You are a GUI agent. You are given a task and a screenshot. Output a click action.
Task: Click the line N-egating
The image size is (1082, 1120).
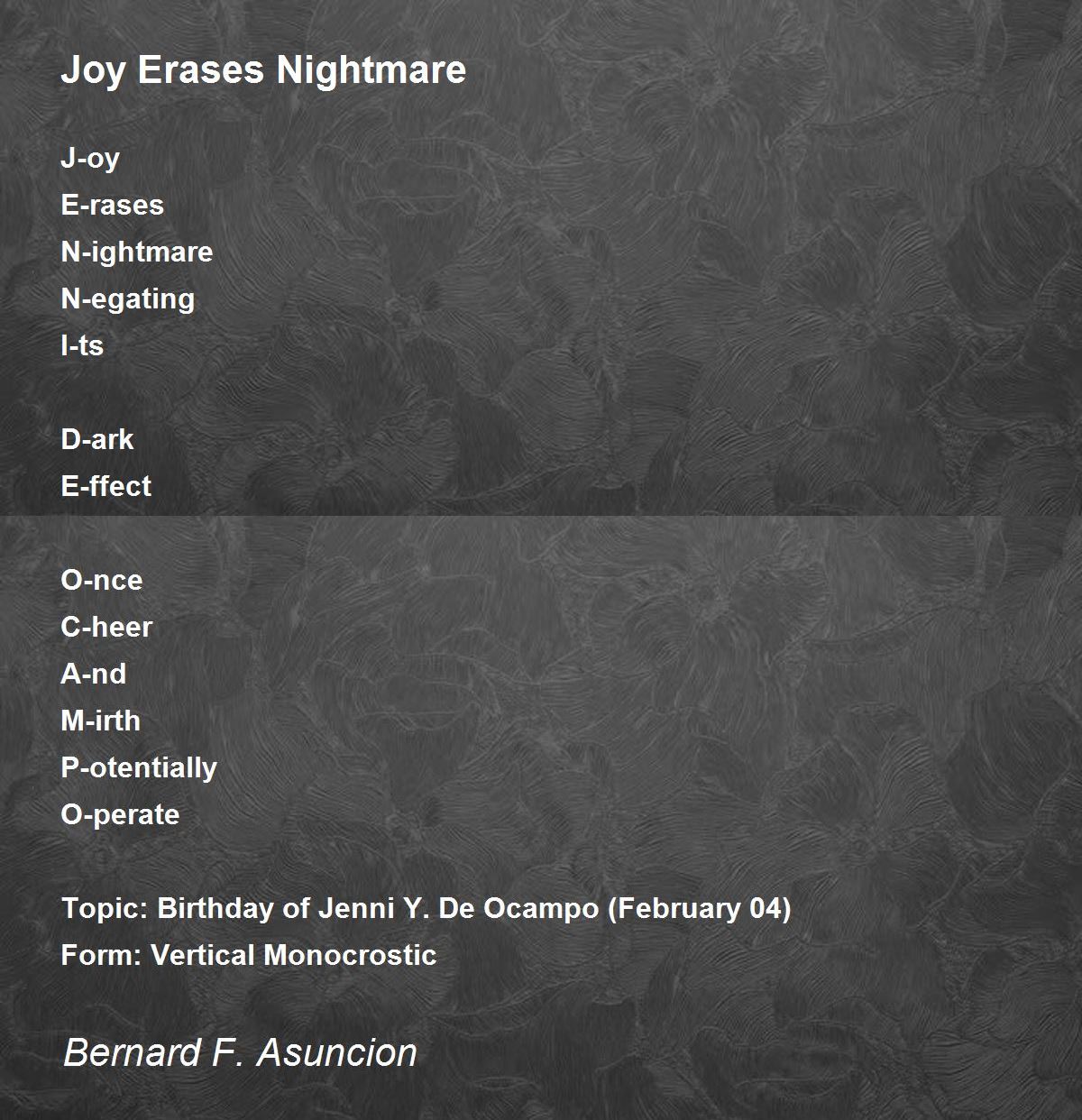pyautogui.click(x=127, y=299)
